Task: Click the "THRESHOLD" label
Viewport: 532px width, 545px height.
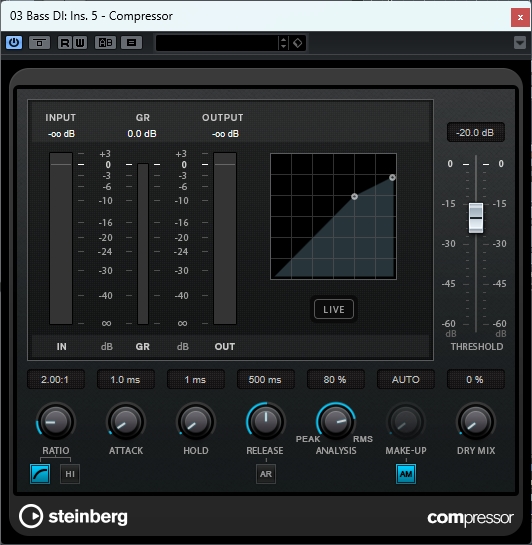Action: 477,347
